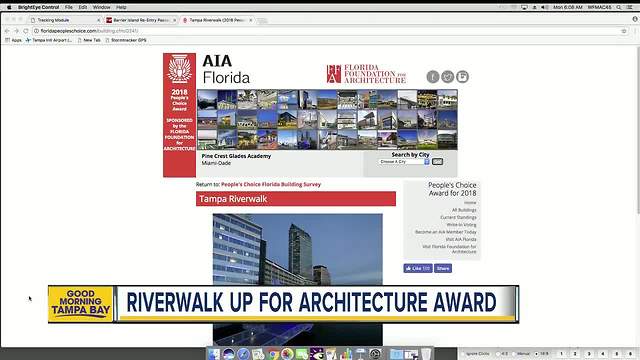Image resolution: width=640 pixels, height=360 pixels.
Task: Click preset button 1
Action: pos(561,354)
